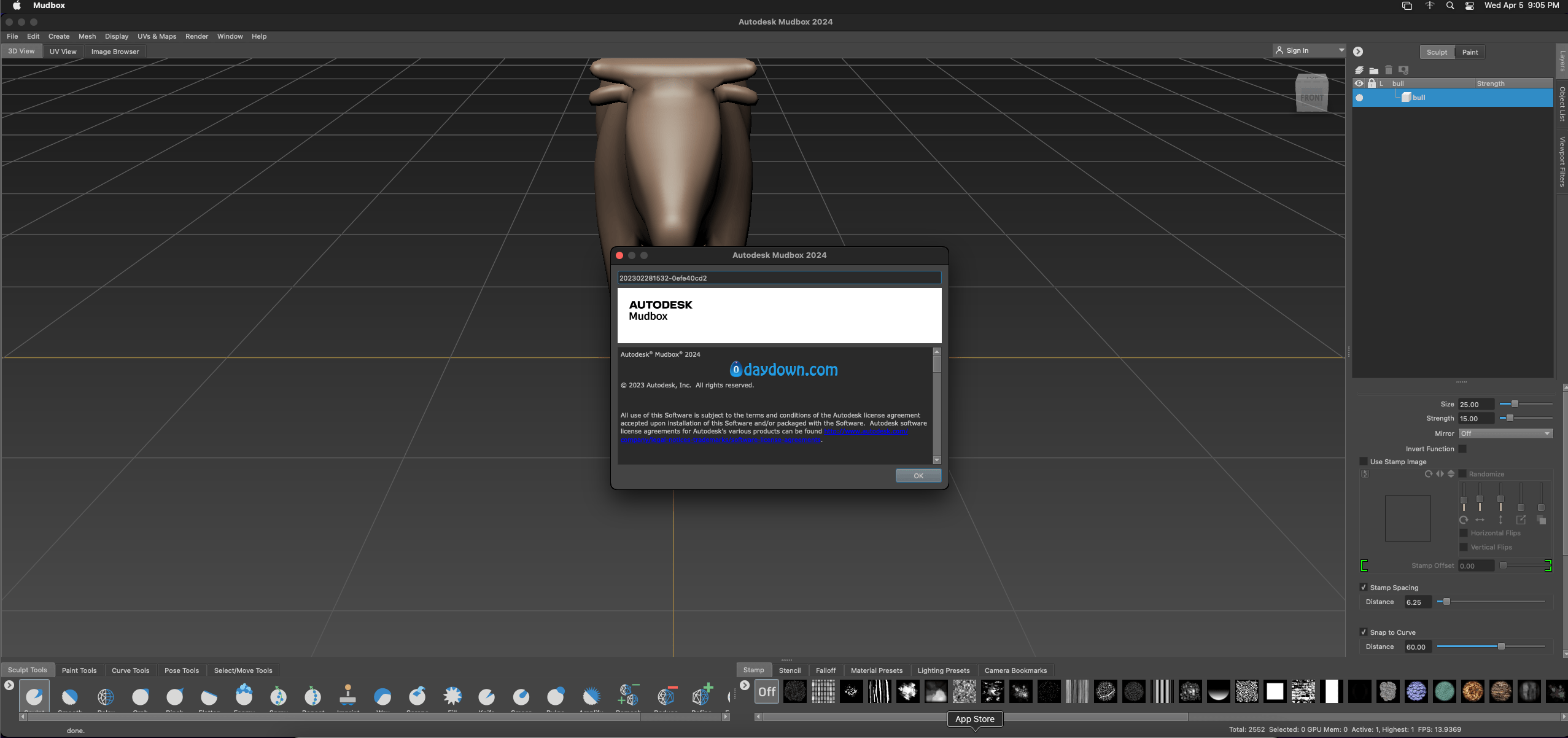Screen dimensions: 1568x738
Task: Open the Stencil tab
Action: [x=790, y=670]
